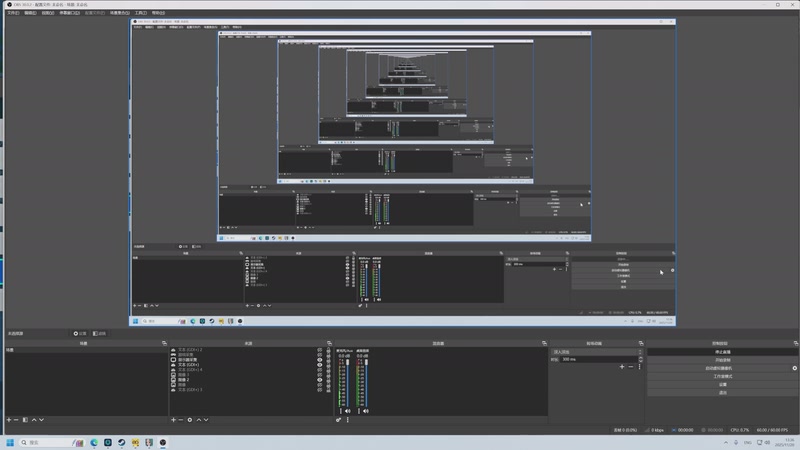The image size is (800, 450).
Task: Open scene filters icon in Scenes toolbar
Action: [x=25, y=420]
